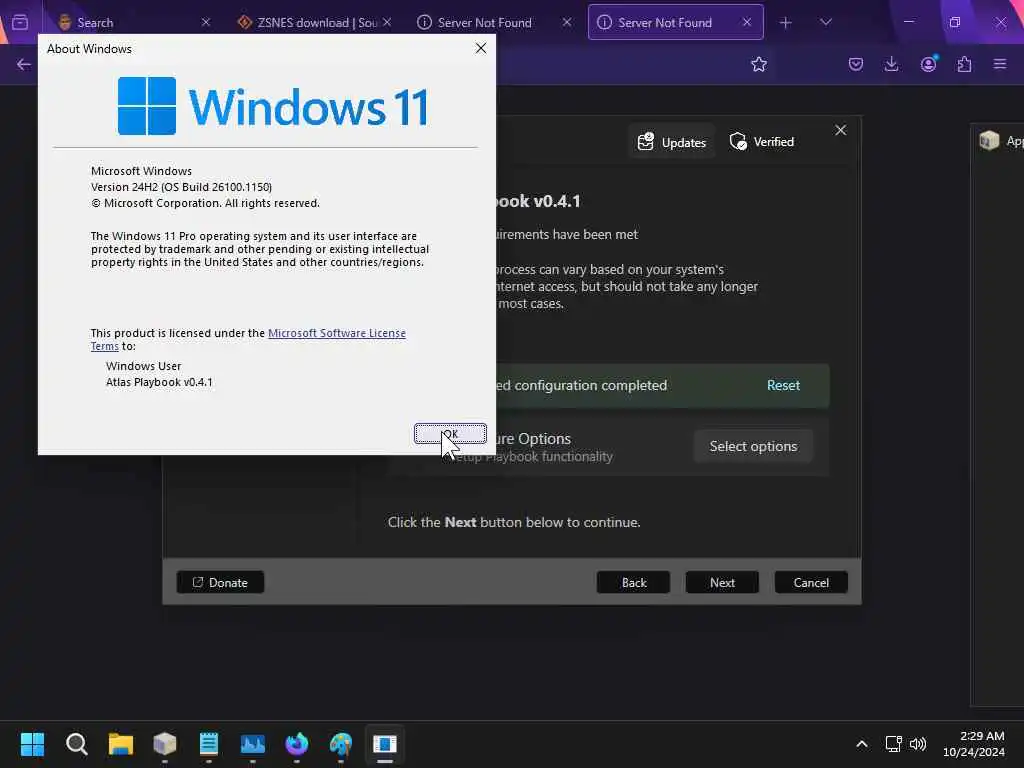
Task: Click Reset beside configuration completed
Action: [783, 385]
